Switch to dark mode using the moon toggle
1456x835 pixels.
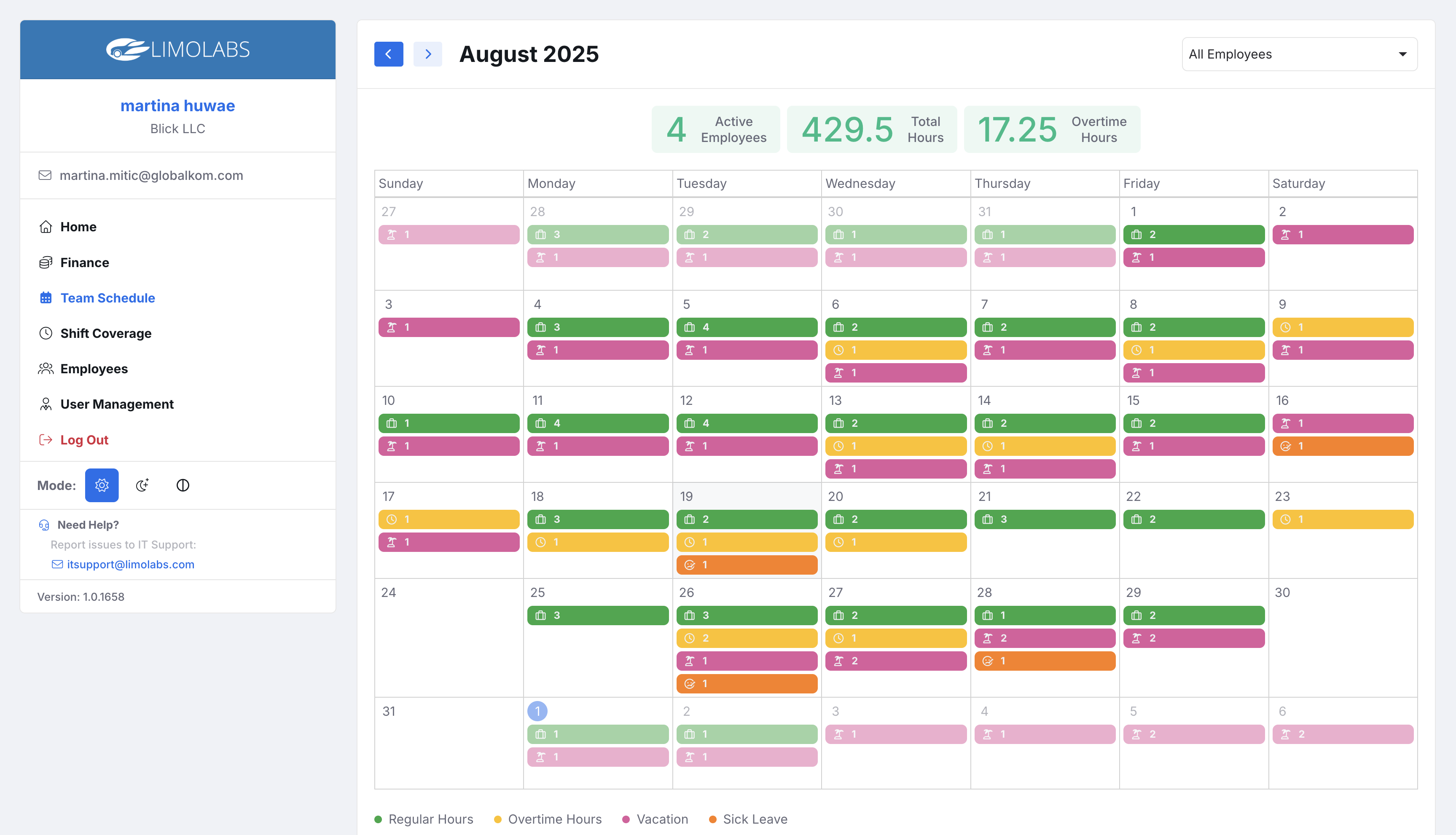pos(142,485)
